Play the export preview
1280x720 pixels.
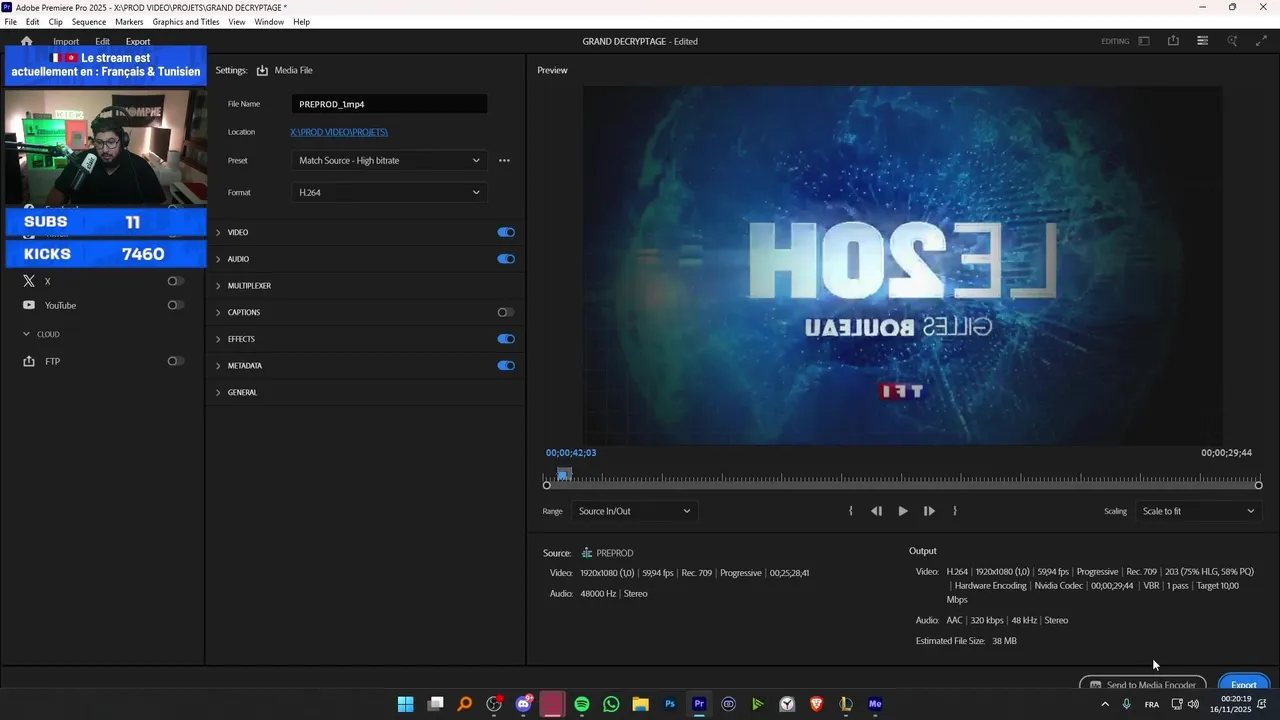point(903,511)
